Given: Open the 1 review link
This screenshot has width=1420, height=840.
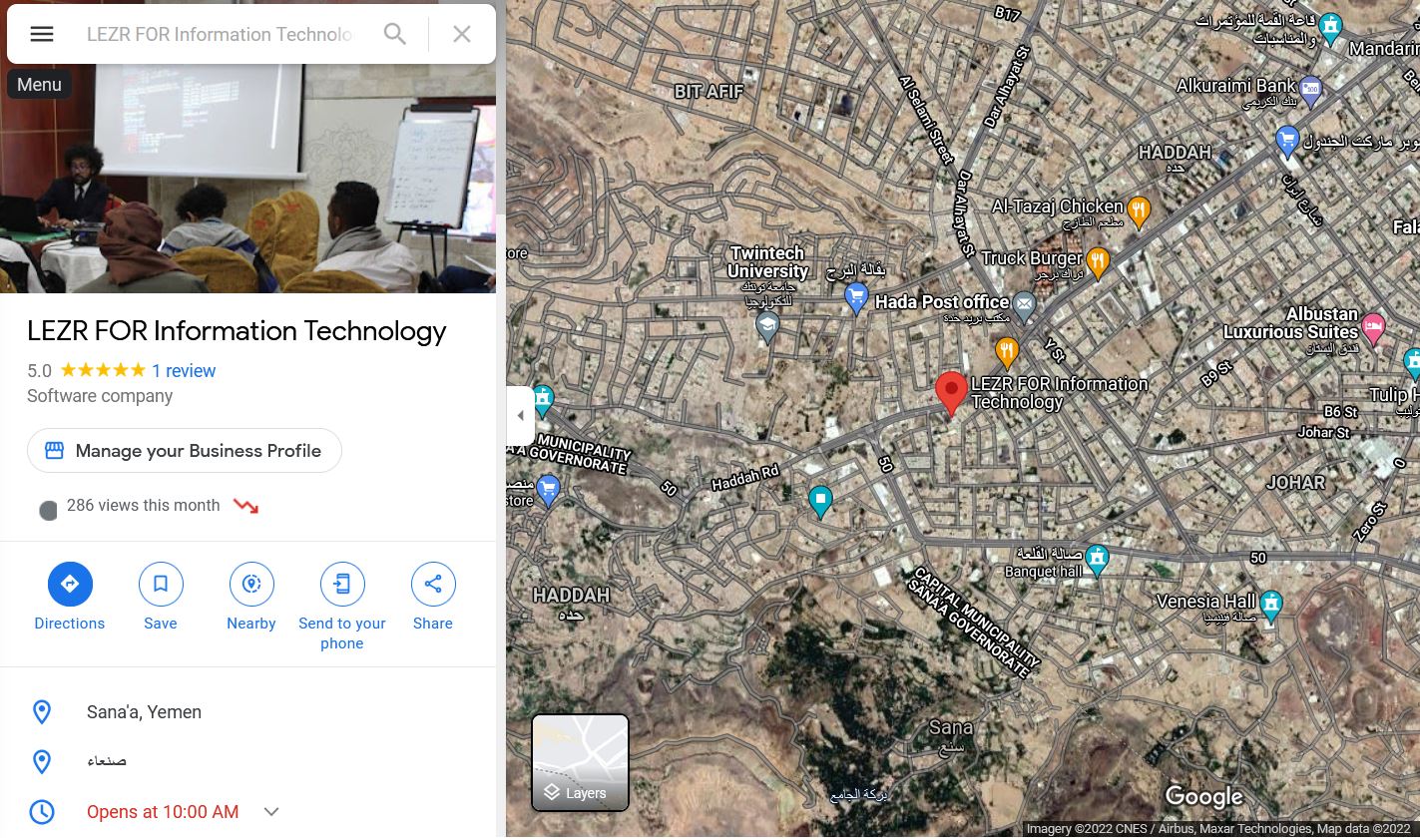Looking at the screenshot, I should tap(184, 371).
